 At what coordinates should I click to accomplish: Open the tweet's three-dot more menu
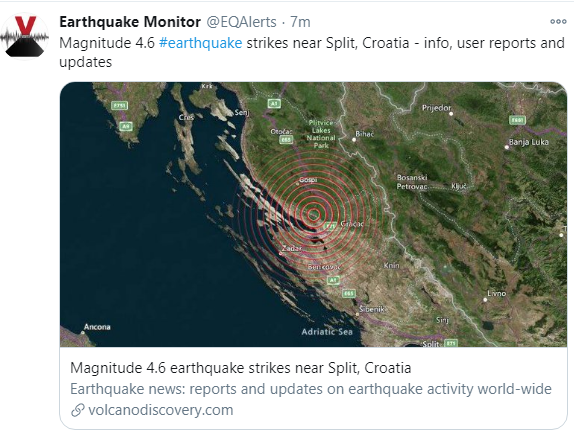(558, 22)
